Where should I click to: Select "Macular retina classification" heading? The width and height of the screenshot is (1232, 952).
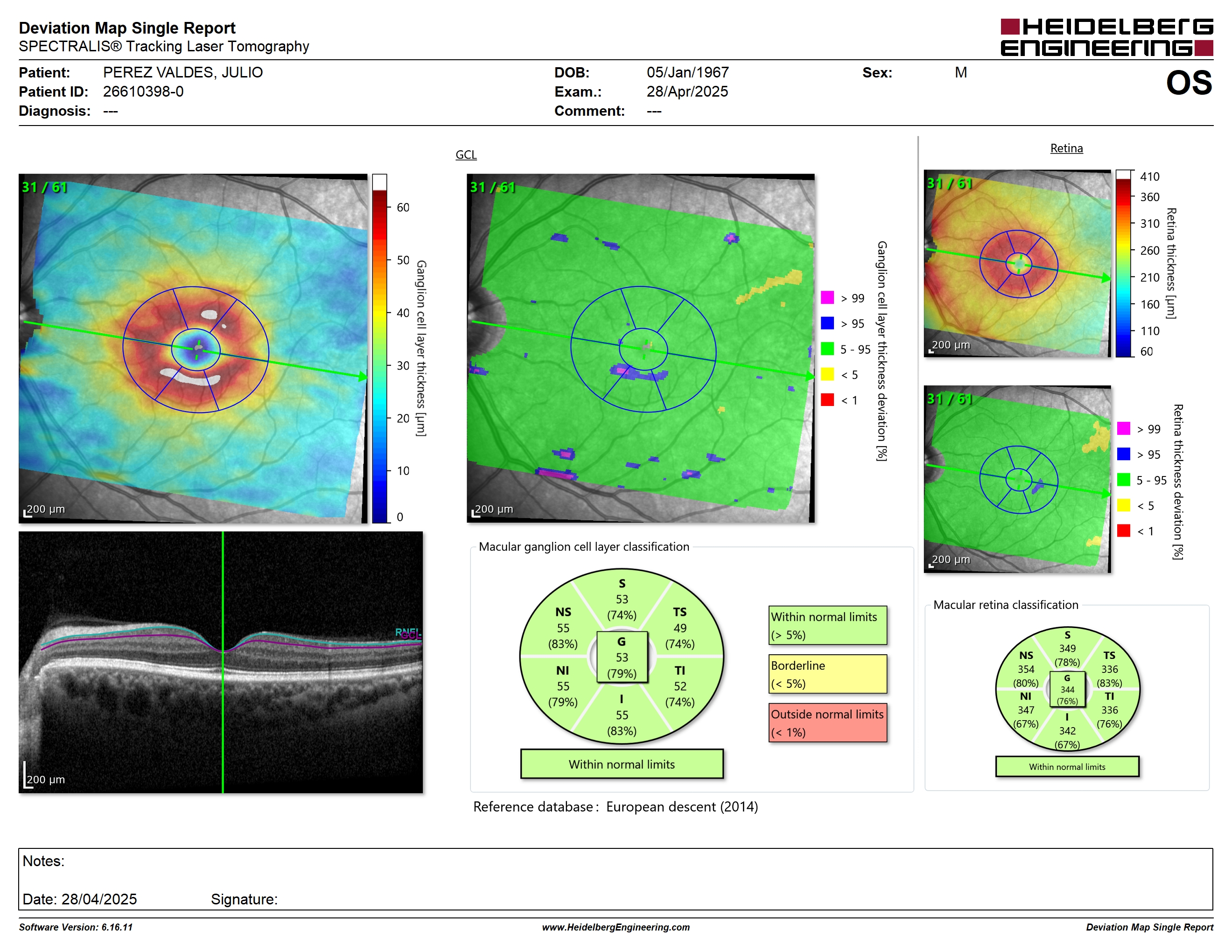tap(1005, 605)
